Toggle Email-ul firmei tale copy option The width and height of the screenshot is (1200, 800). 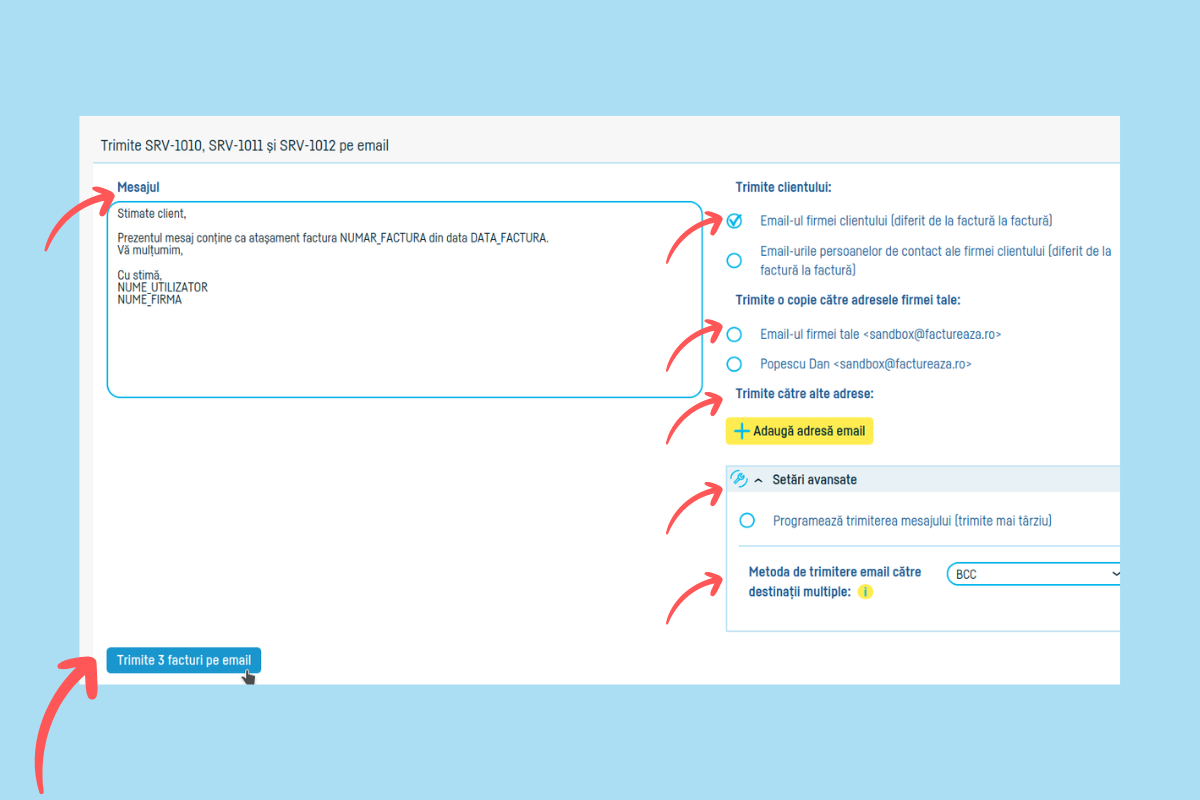pyautogui.click(x=735, y=334)
